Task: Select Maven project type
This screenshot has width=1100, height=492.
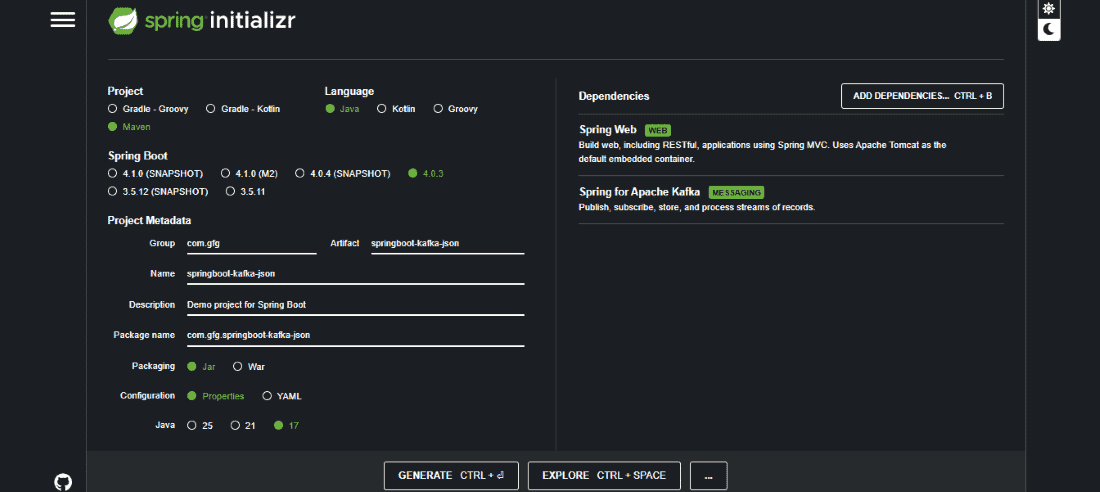Action: [129, 127]
